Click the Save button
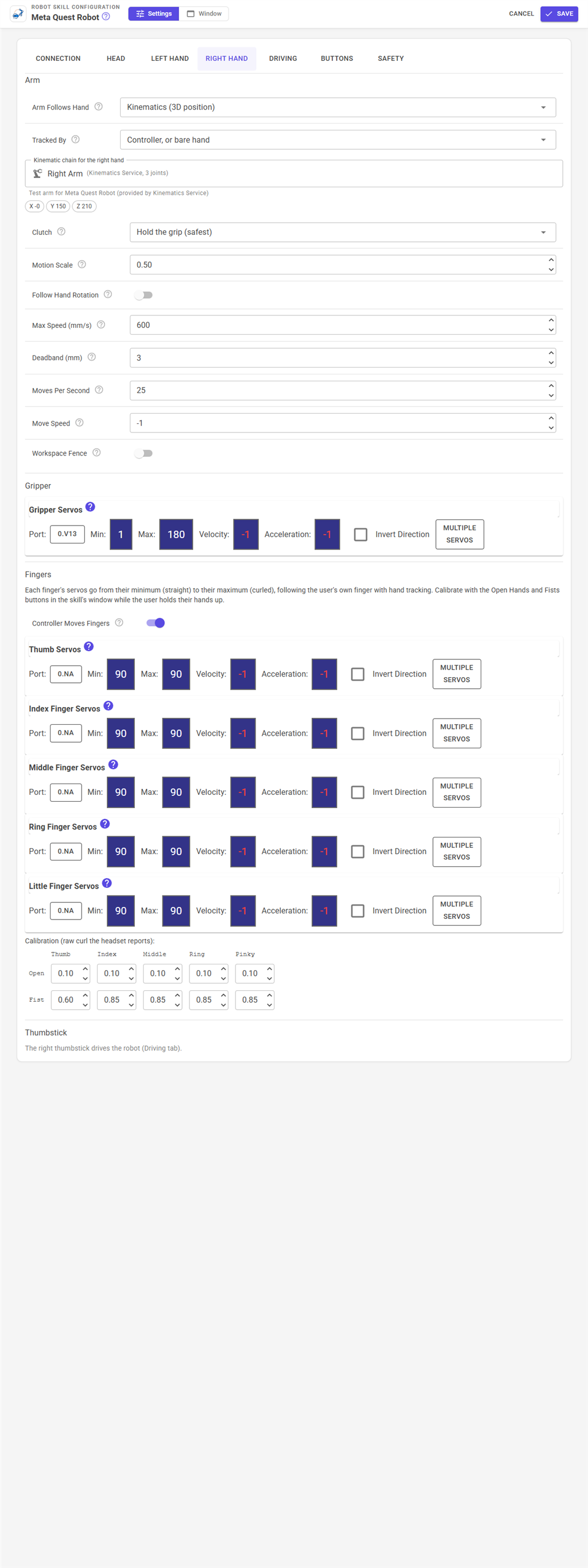 coord(559,13)
